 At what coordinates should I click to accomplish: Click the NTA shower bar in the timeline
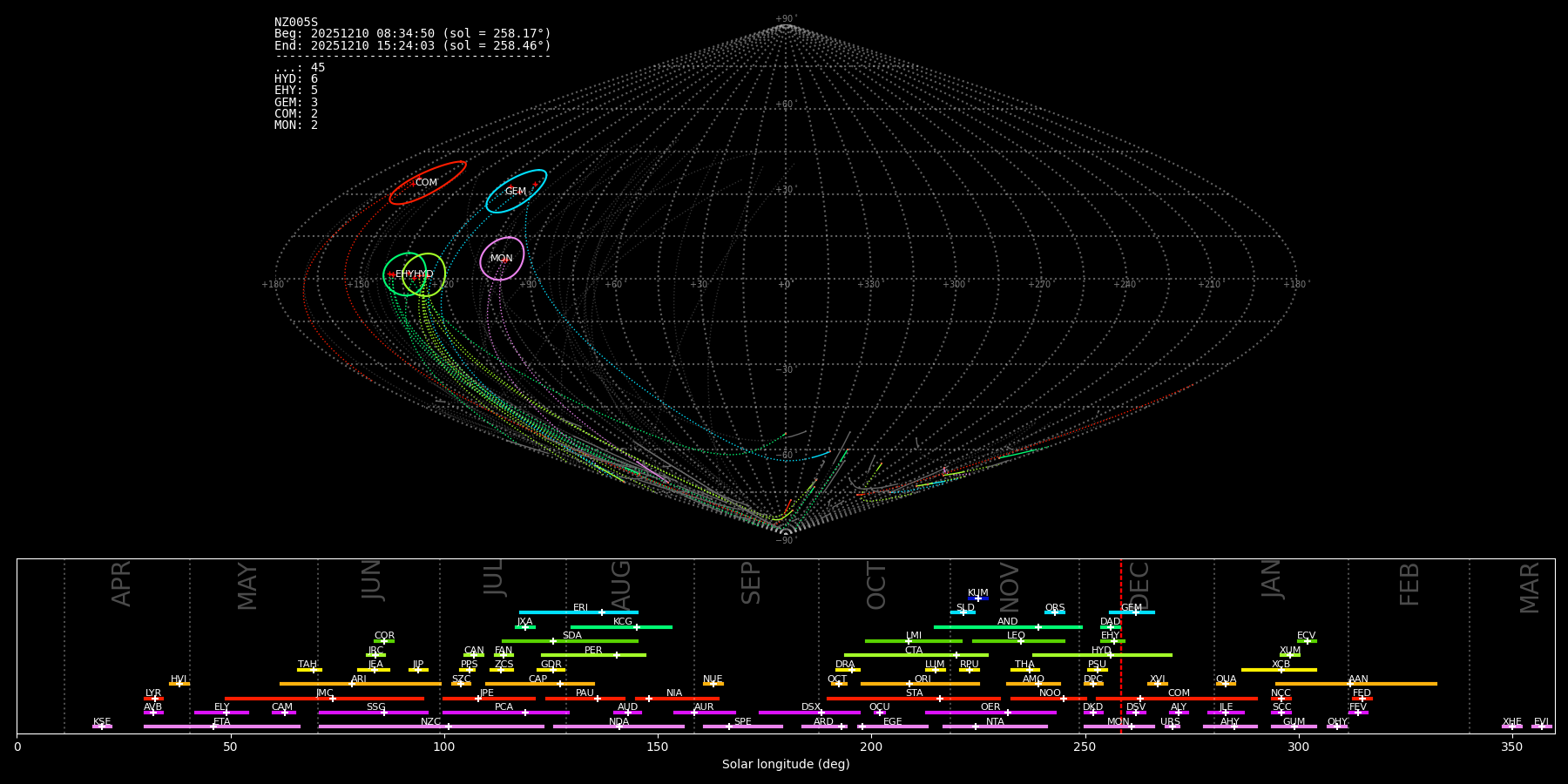click(995, 727)
